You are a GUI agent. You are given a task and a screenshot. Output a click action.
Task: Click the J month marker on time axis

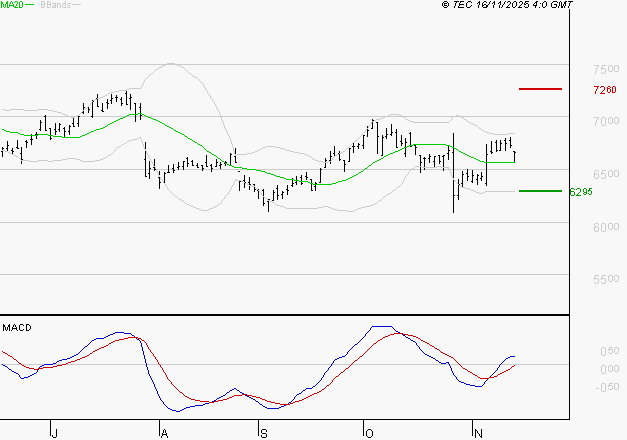pos(55,433)
